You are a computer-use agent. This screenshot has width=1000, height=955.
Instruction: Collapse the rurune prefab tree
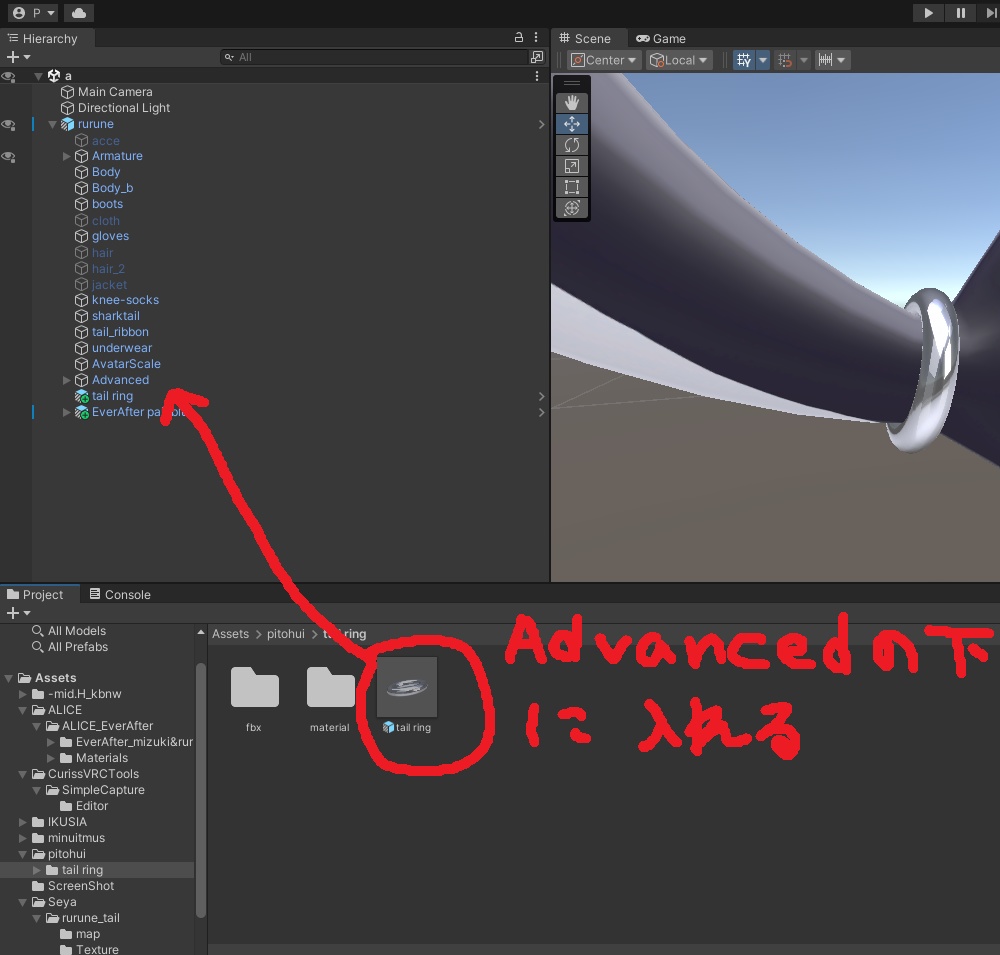[x=53, y=124]
